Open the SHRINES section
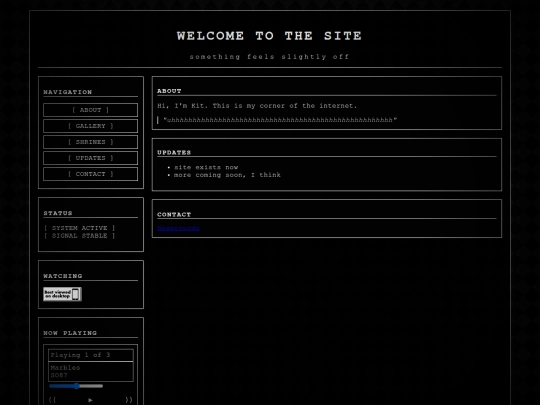The width and height of the screenshot is (540, 405). [x=90, y=142]
